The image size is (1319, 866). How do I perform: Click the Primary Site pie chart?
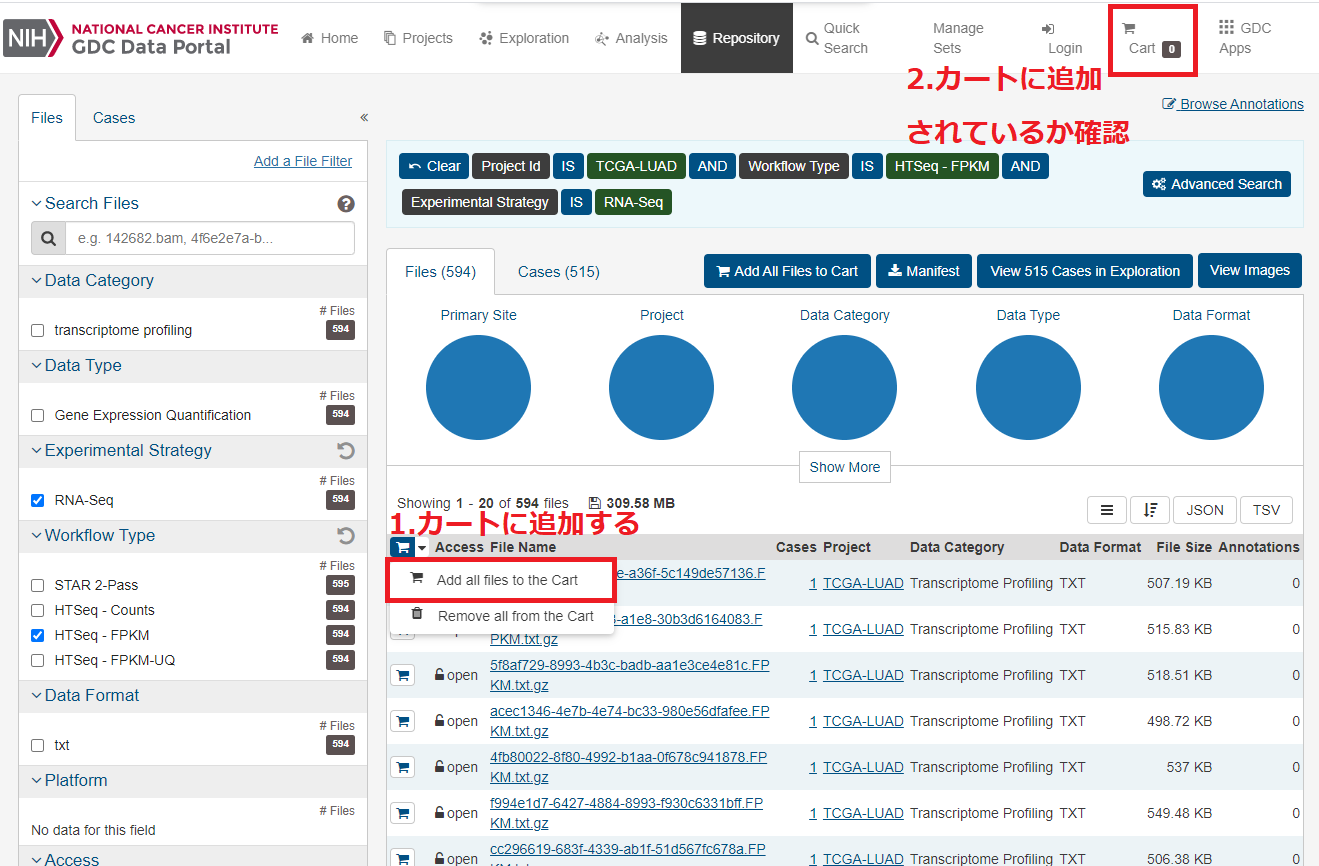coord(478,388)
